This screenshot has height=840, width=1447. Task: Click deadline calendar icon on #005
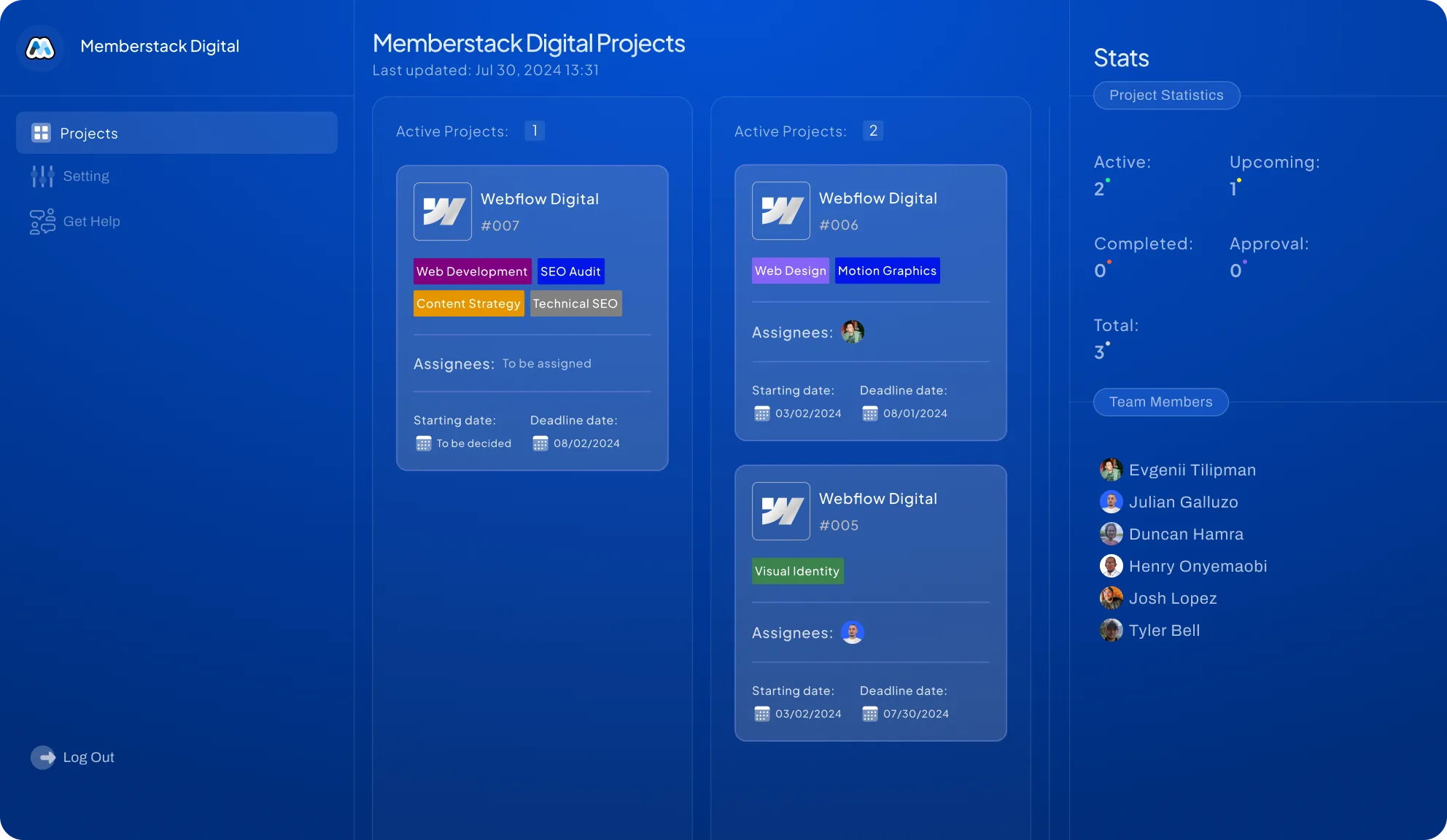point(870,714)
